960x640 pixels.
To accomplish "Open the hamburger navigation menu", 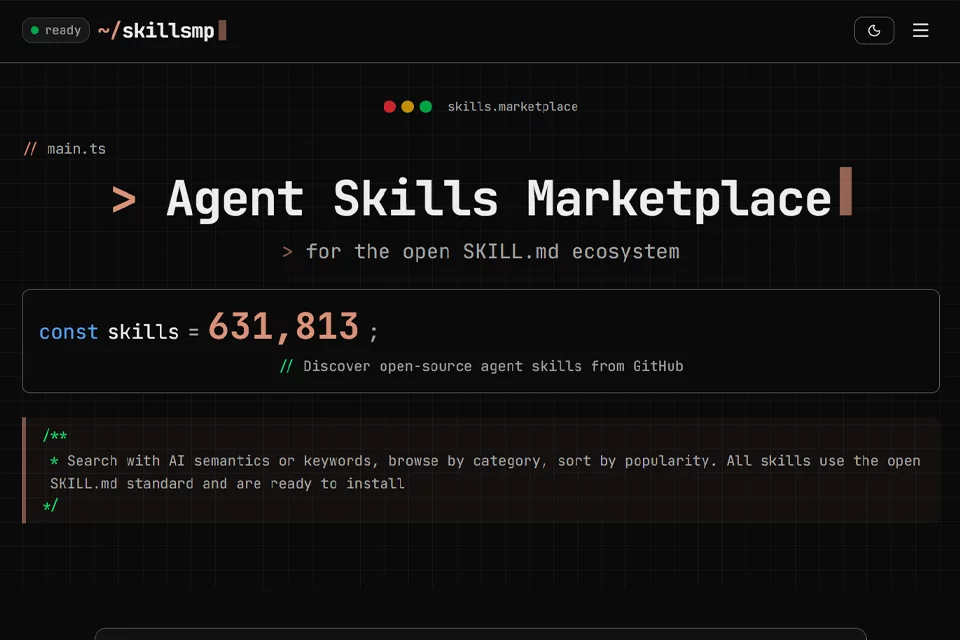I will coord(920,31).
